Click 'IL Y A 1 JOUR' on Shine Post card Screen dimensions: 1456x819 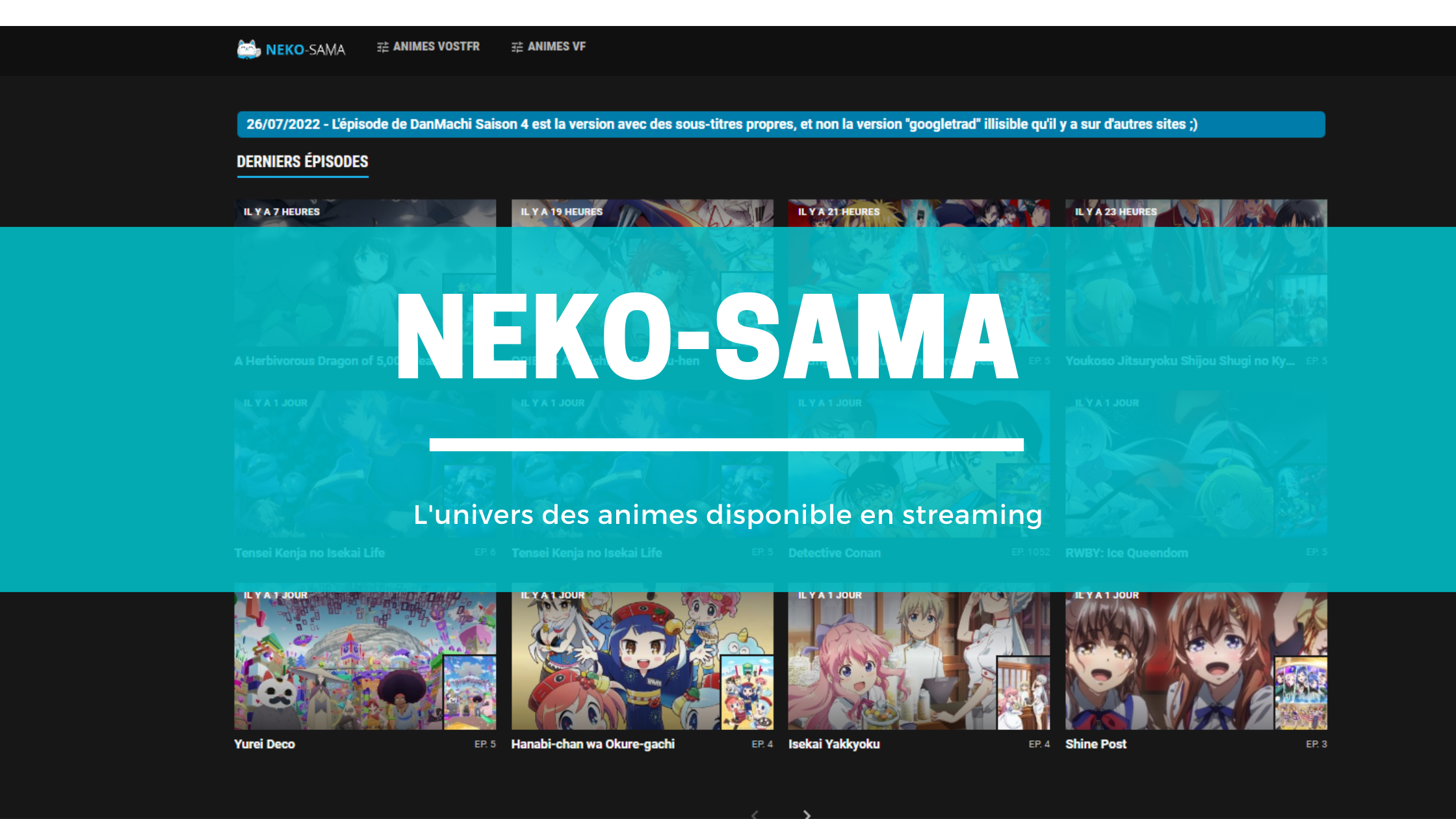pos(1106,595)
